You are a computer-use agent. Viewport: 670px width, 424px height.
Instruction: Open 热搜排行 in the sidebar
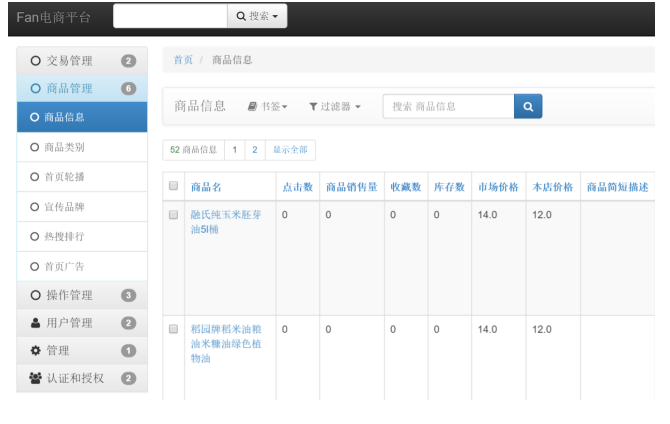(82, 236)
